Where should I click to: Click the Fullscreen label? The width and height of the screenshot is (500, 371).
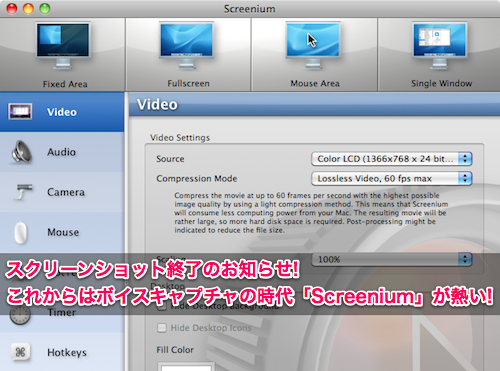(188, 83)
